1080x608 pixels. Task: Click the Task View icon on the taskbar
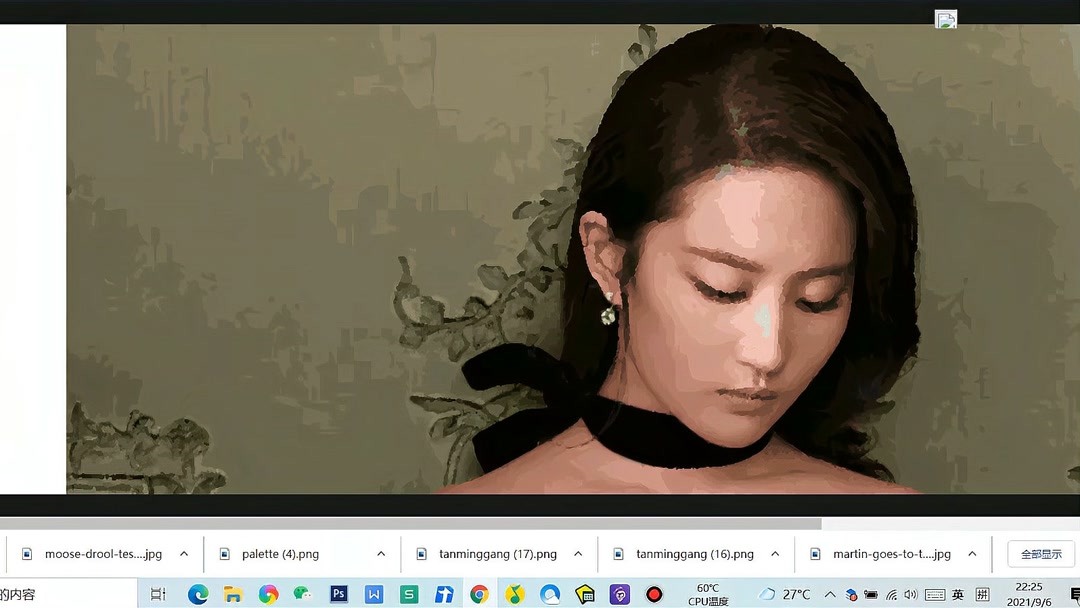pos(157,593)
